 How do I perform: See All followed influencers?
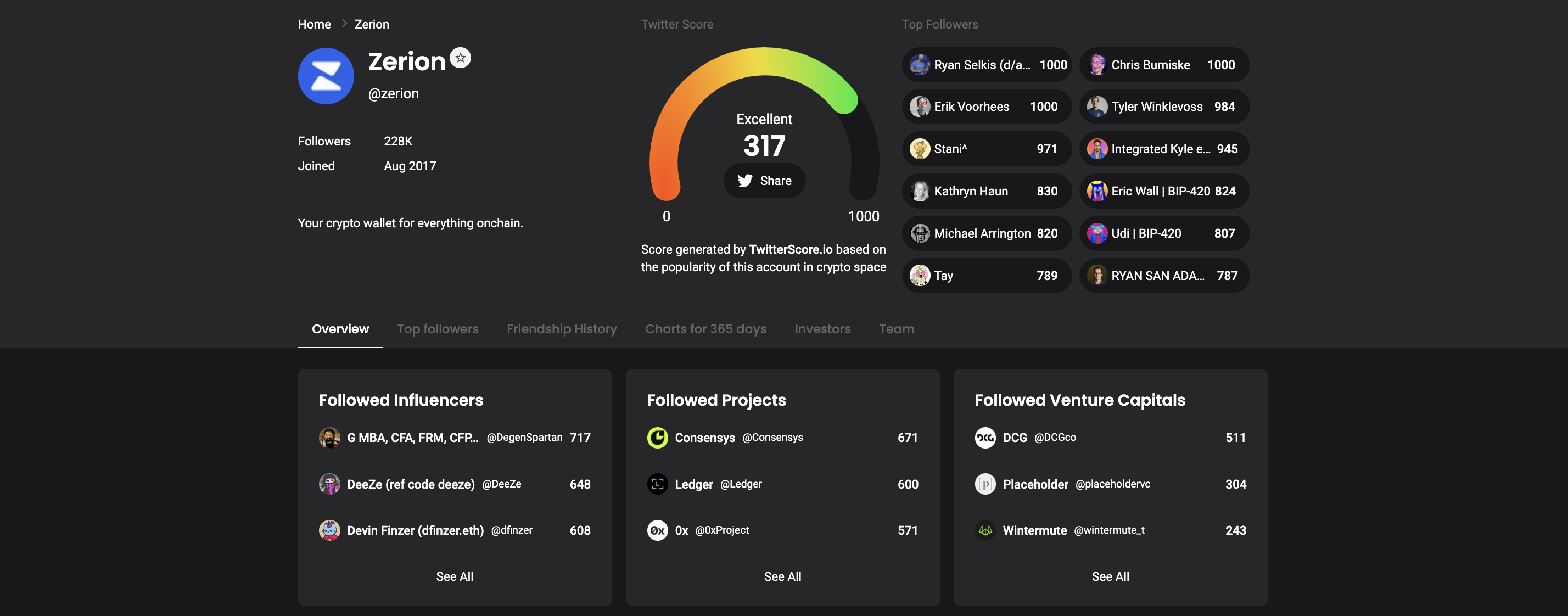point(455,576)
